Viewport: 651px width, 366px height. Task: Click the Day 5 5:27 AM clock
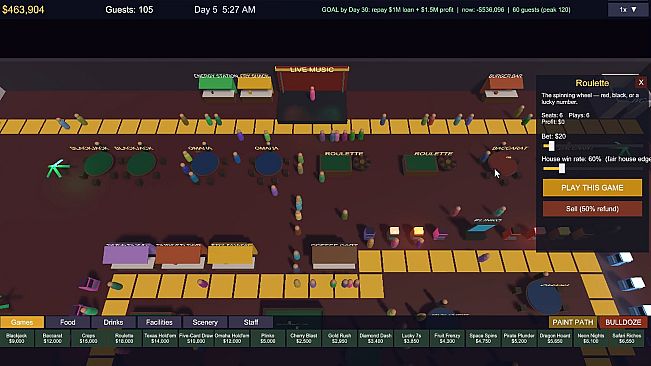225,10
